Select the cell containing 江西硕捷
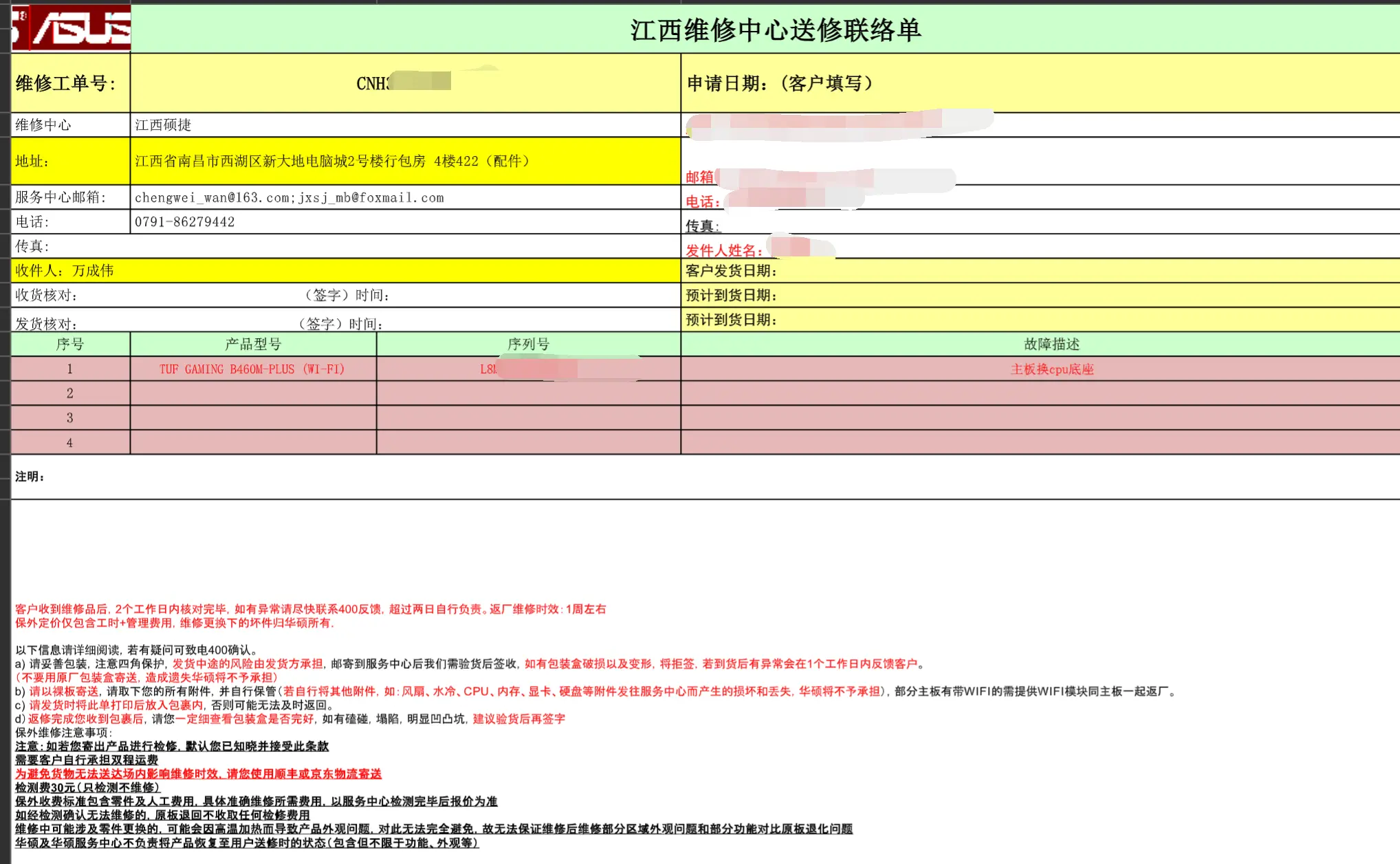This screenshot has height=864, width=1400. pyautogui.click(x=406, y=125)
